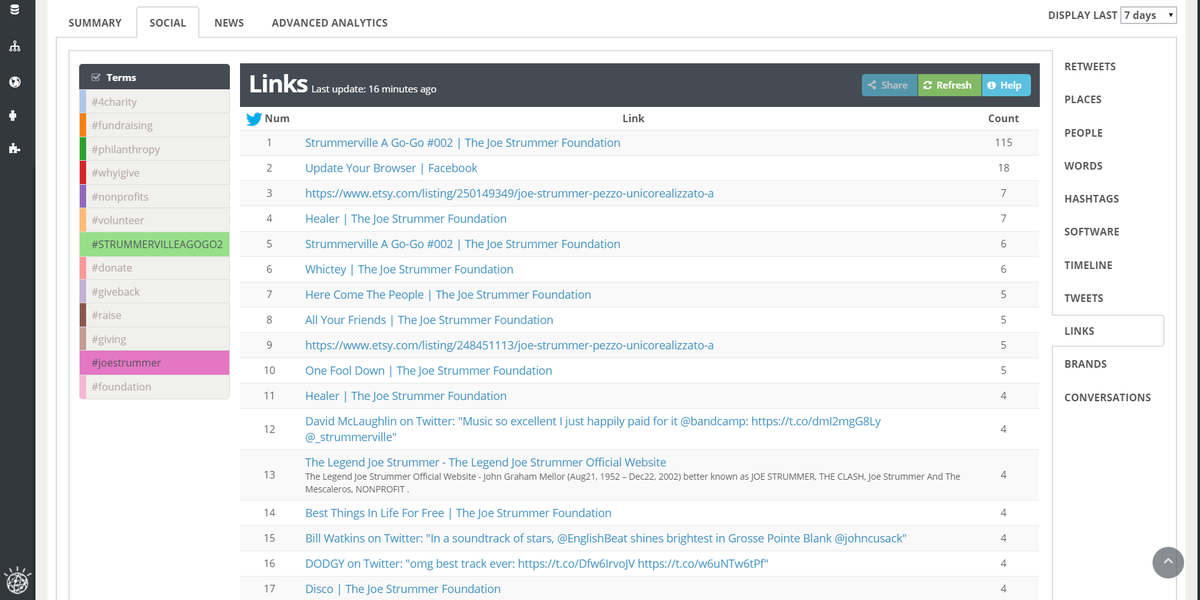The width and height of the screenshot is (1200, 600).
Task: Click the tan color strip beside #giving
Action: [83, 339]
